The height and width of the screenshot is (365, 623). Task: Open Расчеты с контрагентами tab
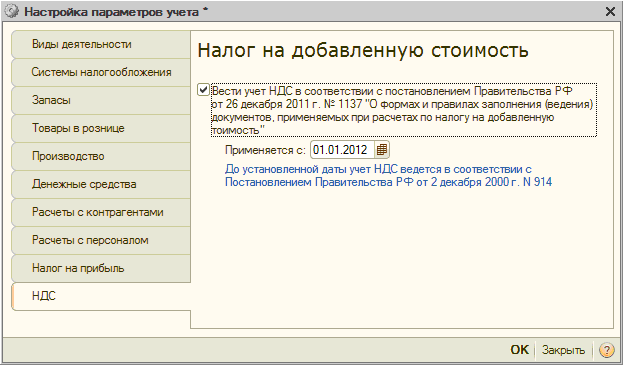coord(101,212)
